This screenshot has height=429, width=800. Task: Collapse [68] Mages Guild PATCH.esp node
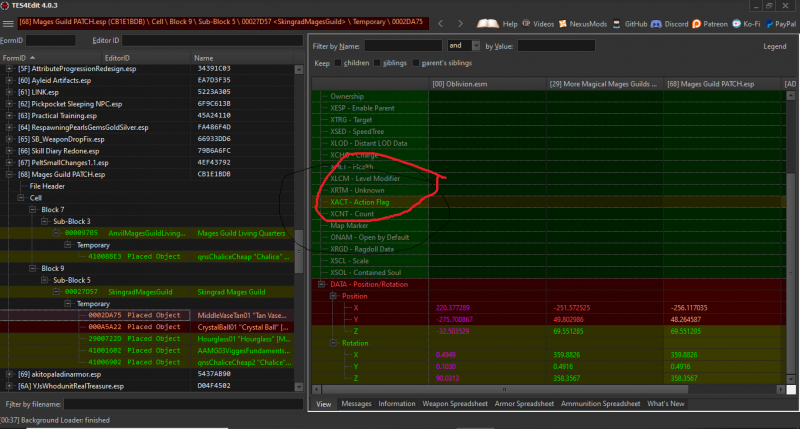9,174
